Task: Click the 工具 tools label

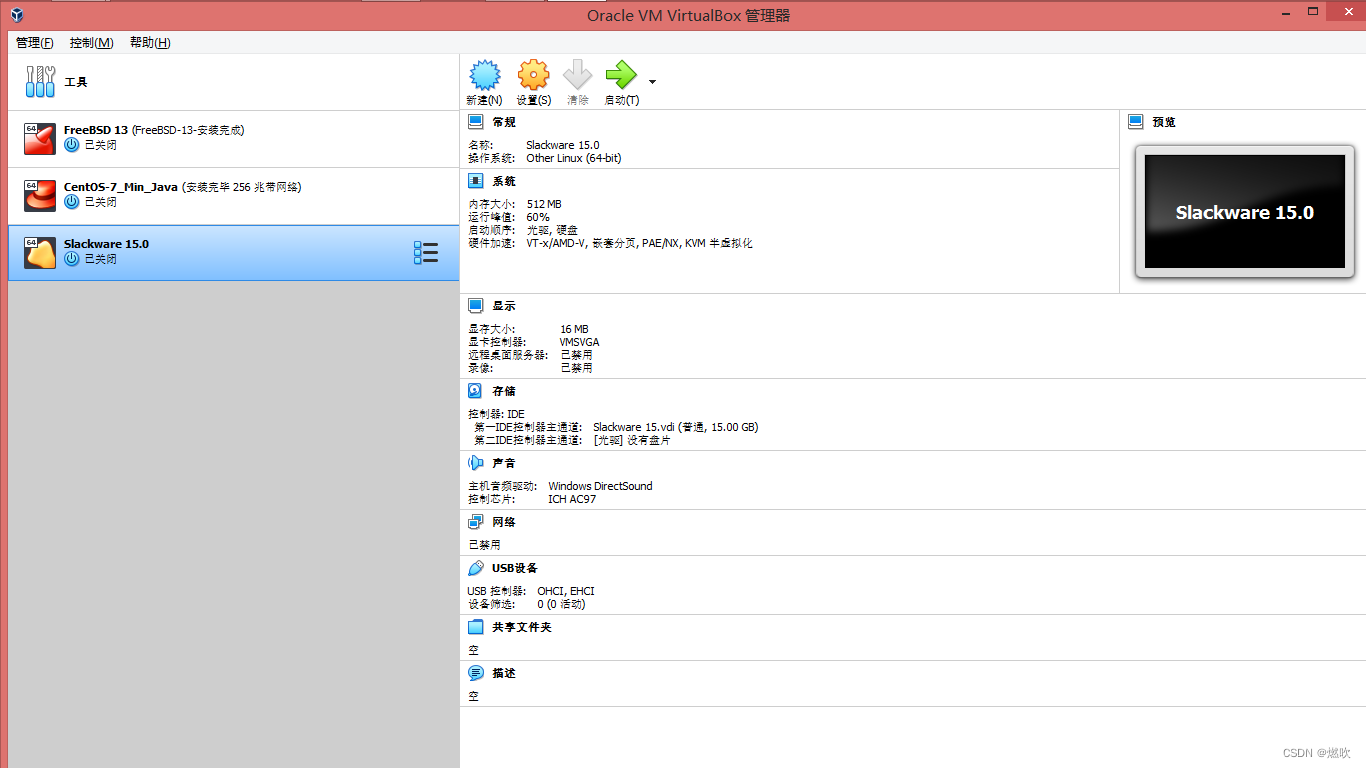Action: [x=76, y=82]
